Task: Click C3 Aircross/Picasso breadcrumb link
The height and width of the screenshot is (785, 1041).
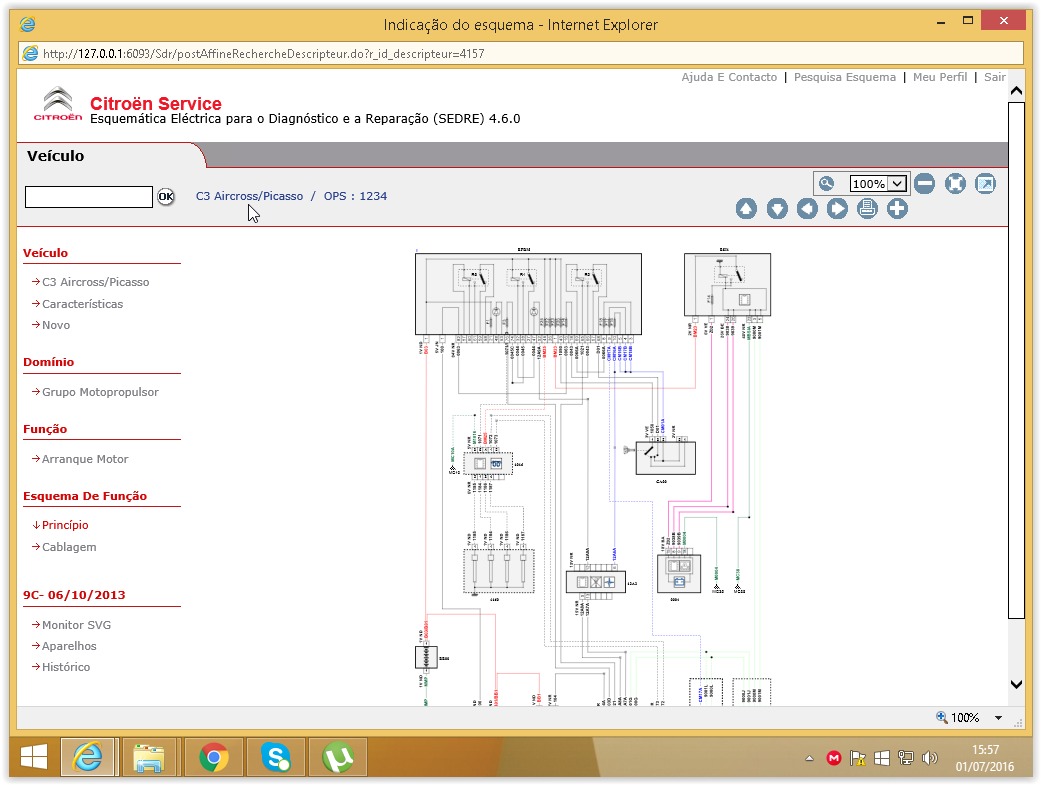Action: coord(249,196)
